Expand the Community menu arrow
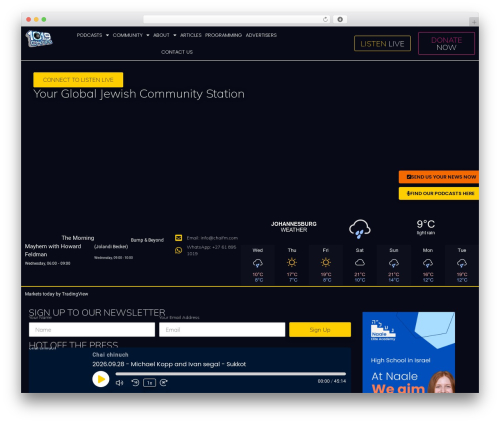 click(148, 35)
